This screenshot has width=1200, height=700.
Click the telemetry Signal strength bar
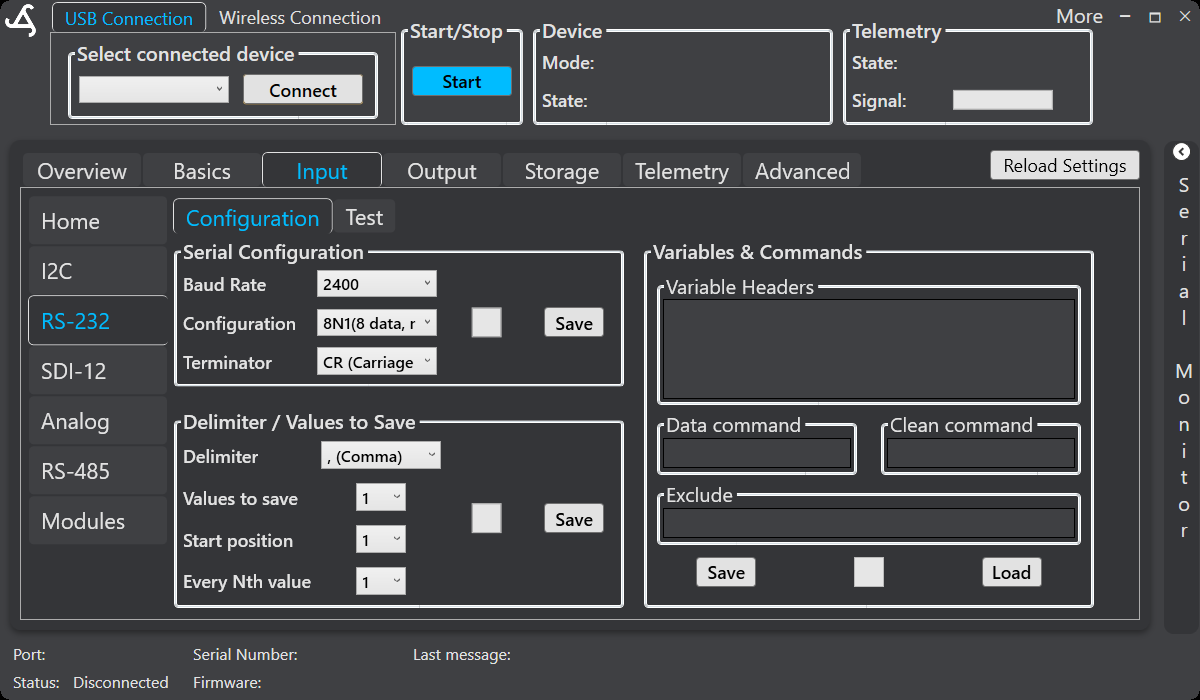[1003, 100]
